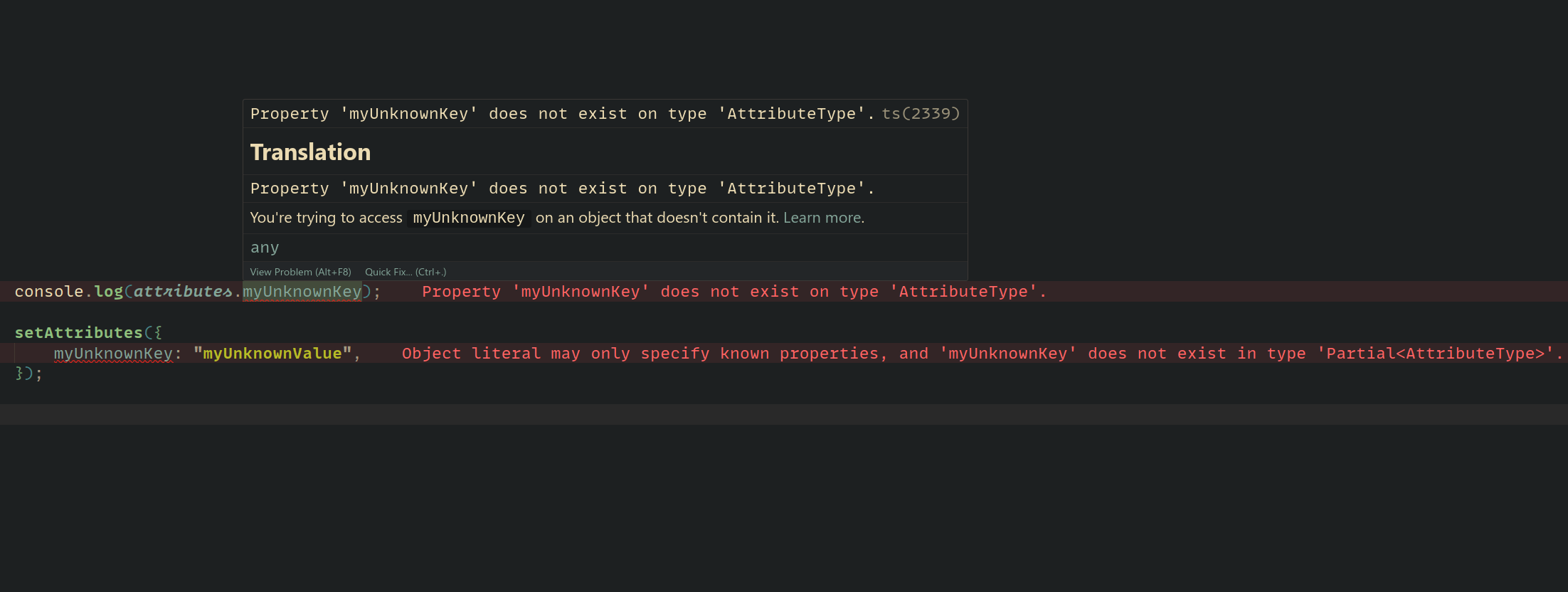Viewport: 1568px width, 592px height.
Task: Click myUnknownKey property inside setAttributes object
Action: click(x=113, y=354)
